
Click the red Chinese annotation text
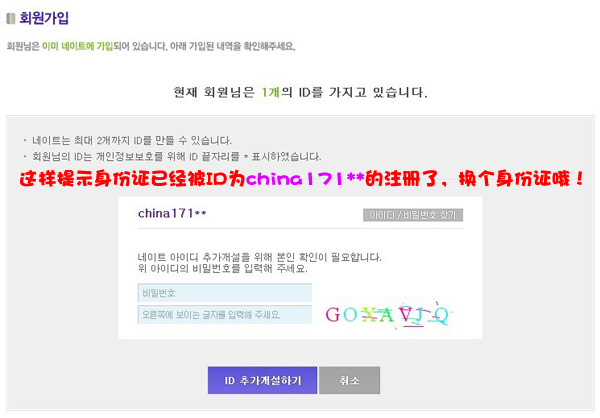[302, 179]
